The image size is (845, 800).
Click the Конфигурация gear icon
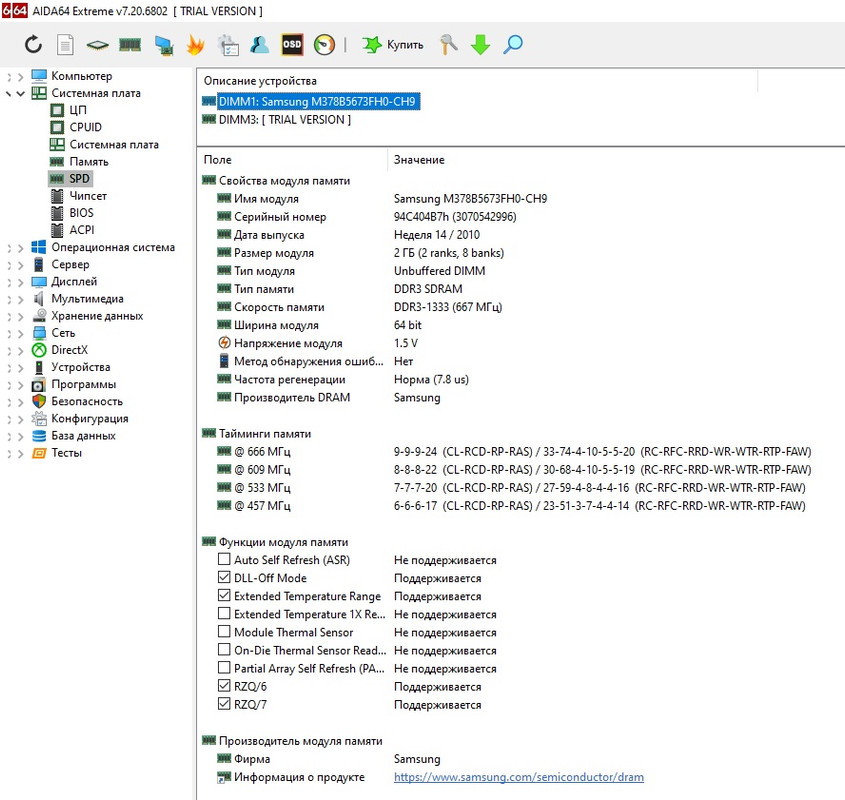tap(39, 419)
